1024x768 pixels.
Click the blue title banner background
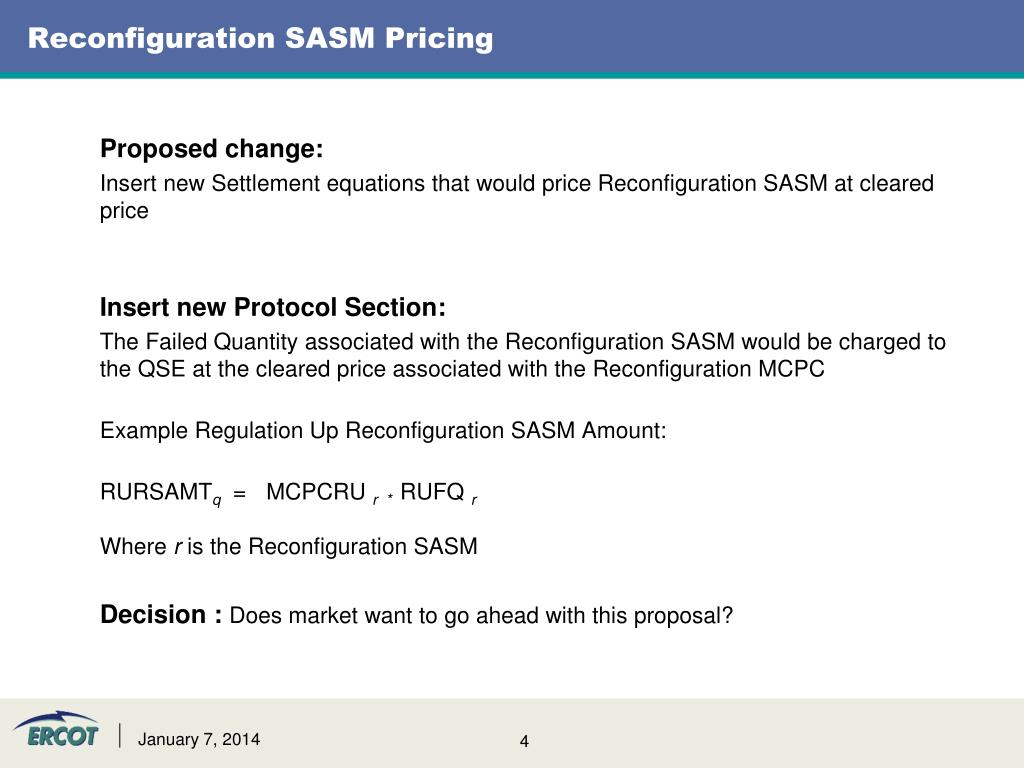point(751,37)
